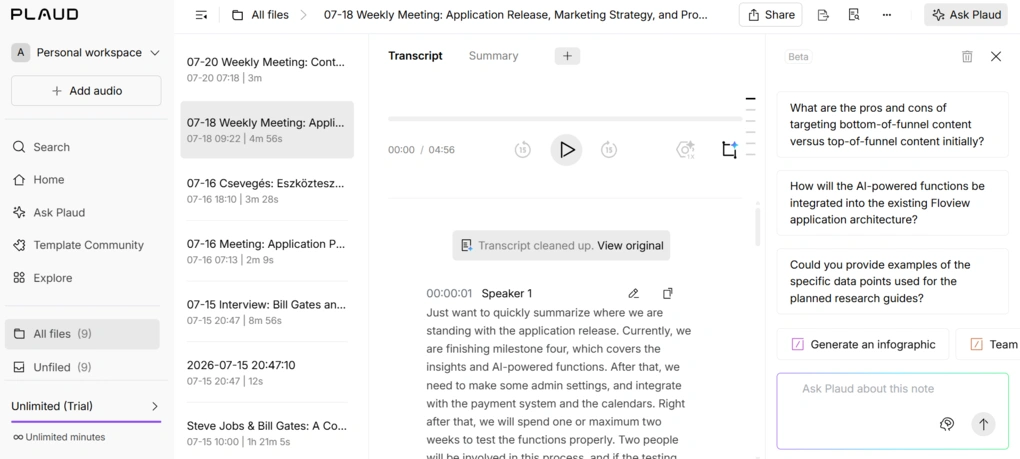Select the research guides data points suggestion
Screen dimensions: 1020x459
tap(892, 282)
